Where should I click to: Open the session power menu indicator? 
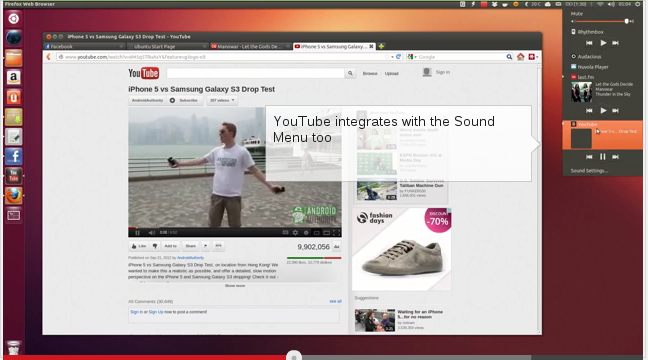[x=637, y=4]
